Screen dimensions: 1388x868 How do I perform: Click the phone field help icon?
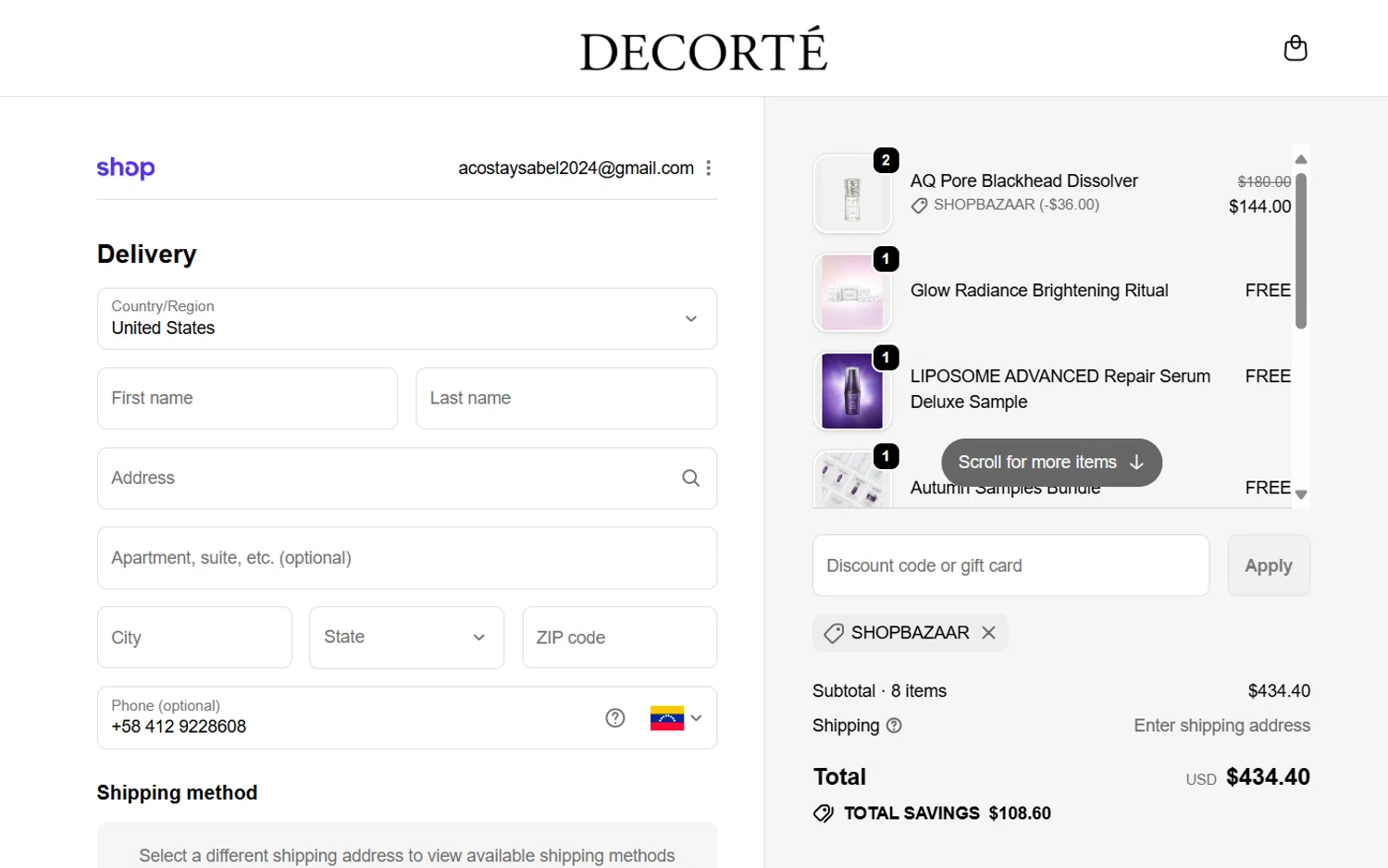tap(615, 717)
